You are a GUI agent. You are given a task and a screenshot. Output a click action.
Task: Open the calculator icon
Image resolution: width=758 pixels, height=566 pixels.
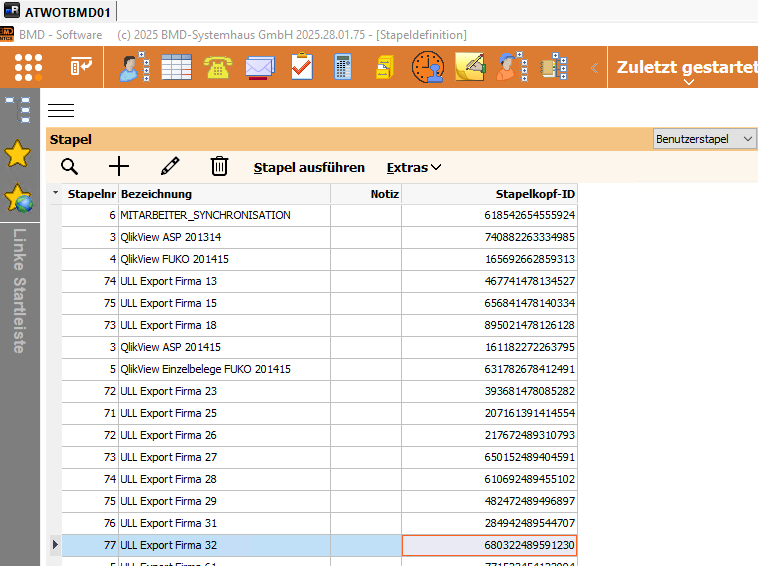(x=343, y=67)
